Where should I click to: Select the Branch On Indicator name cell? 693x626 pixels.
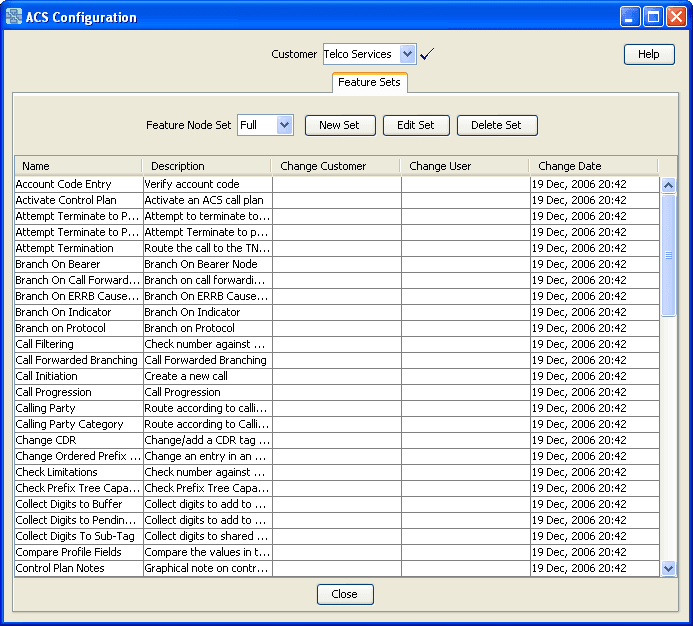click(x=79, y=312)
